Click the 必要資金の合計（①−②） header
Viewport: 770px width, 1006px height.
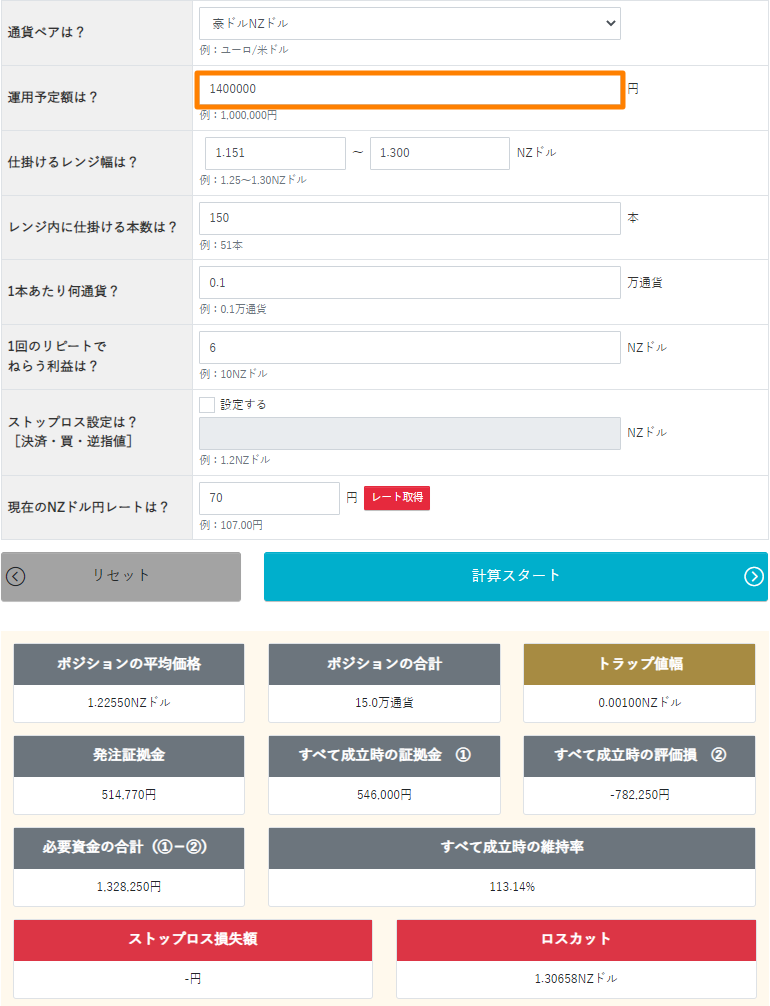(129, 848)
